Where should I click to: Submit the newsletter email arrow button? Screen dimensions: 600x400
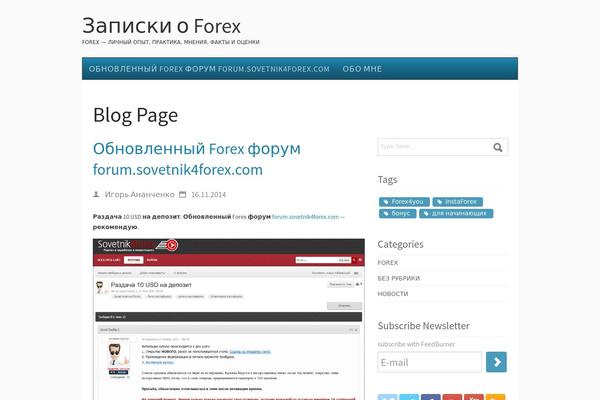tap(496, 362)
